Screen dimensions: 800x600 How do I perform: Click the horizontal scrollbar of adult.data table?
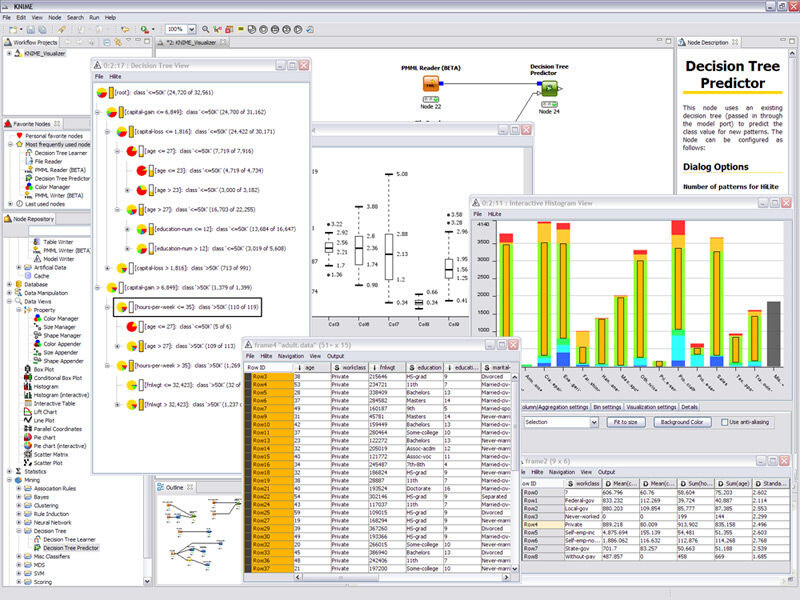[401, 577]
